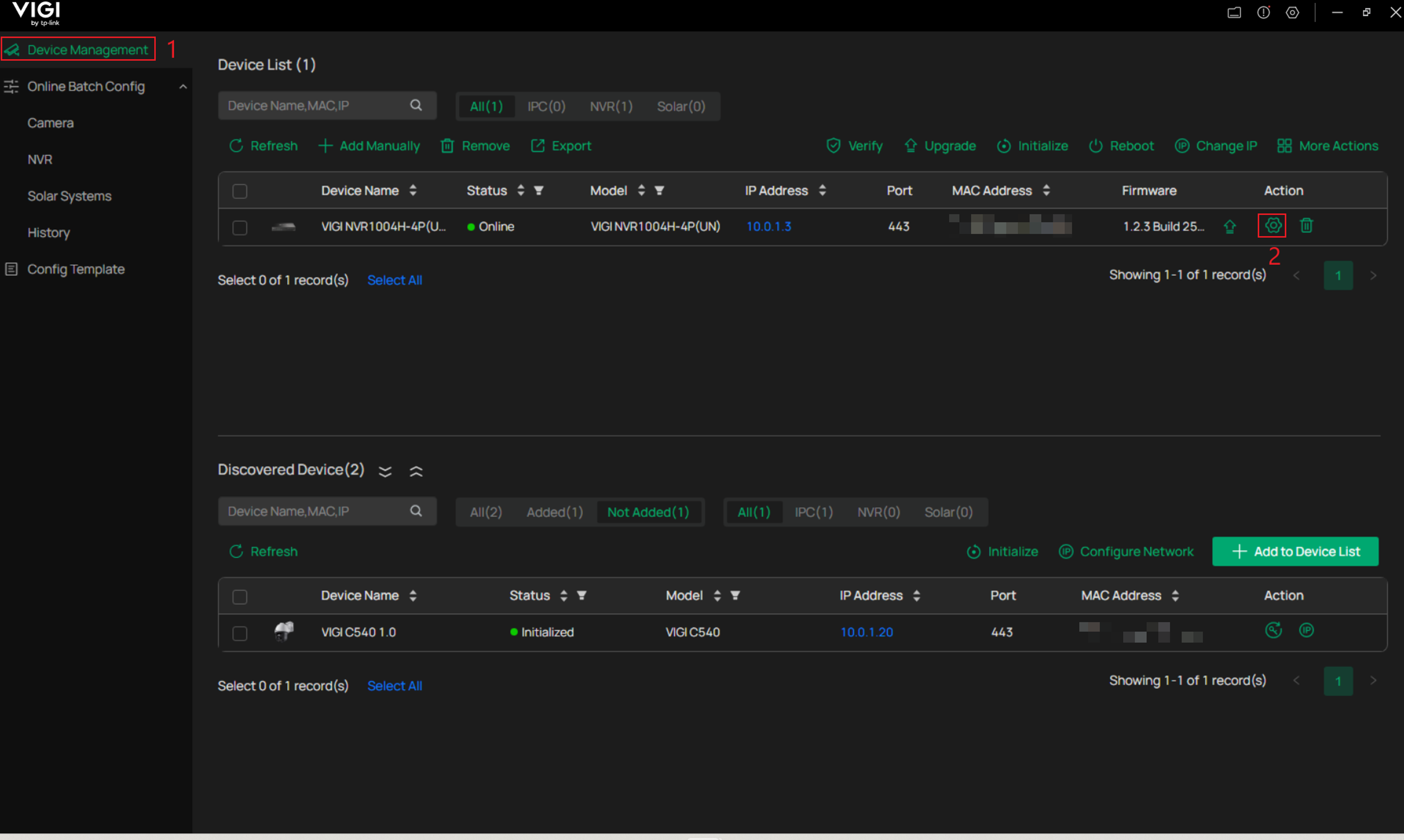The height and width of the screenshot is (840, 1404).
Task: Filter Discovered Device by Model funnel icon
Action: tap(735, 595)
